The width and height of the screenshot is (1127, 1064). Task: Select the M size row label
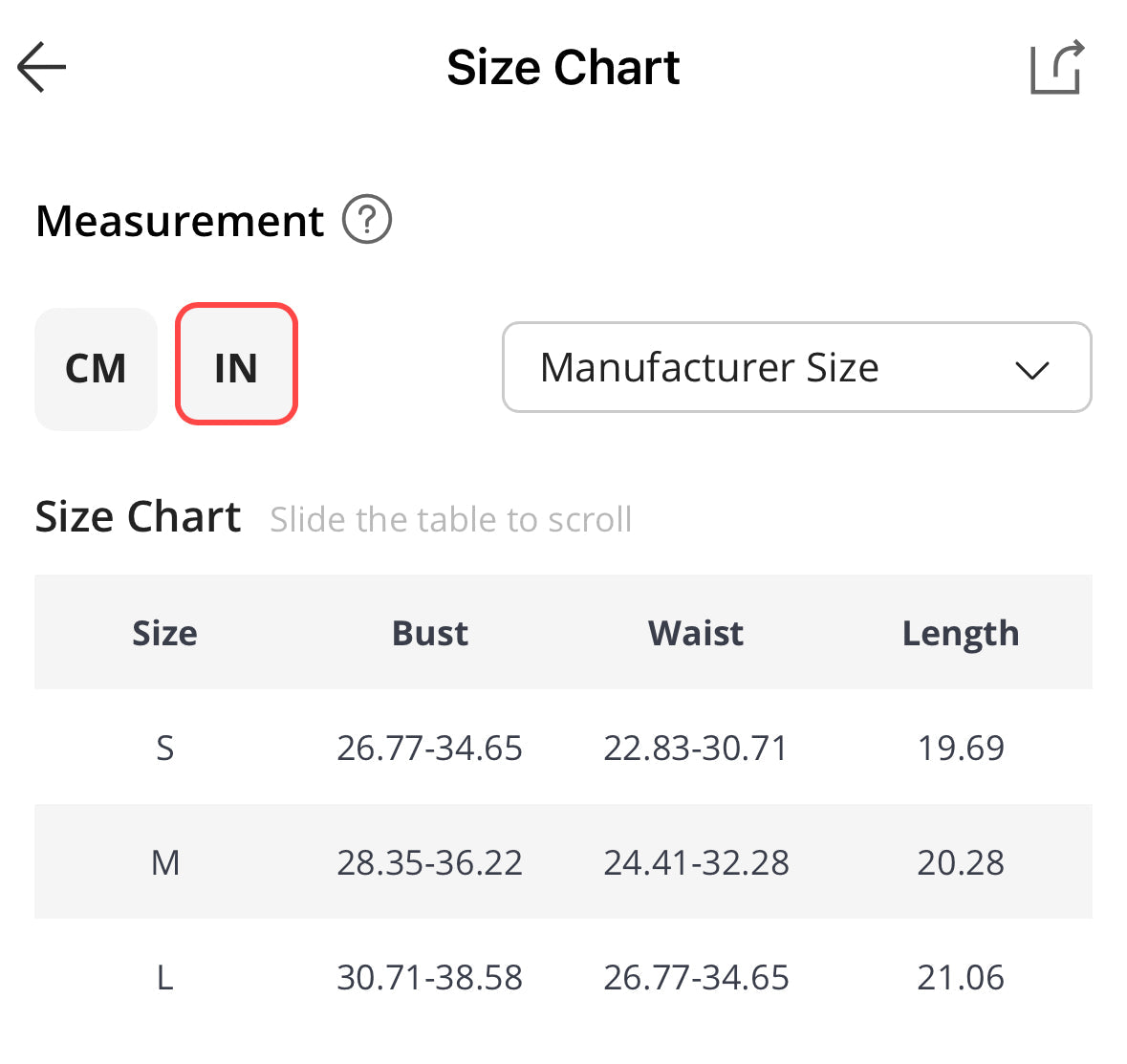click(164, 862)
